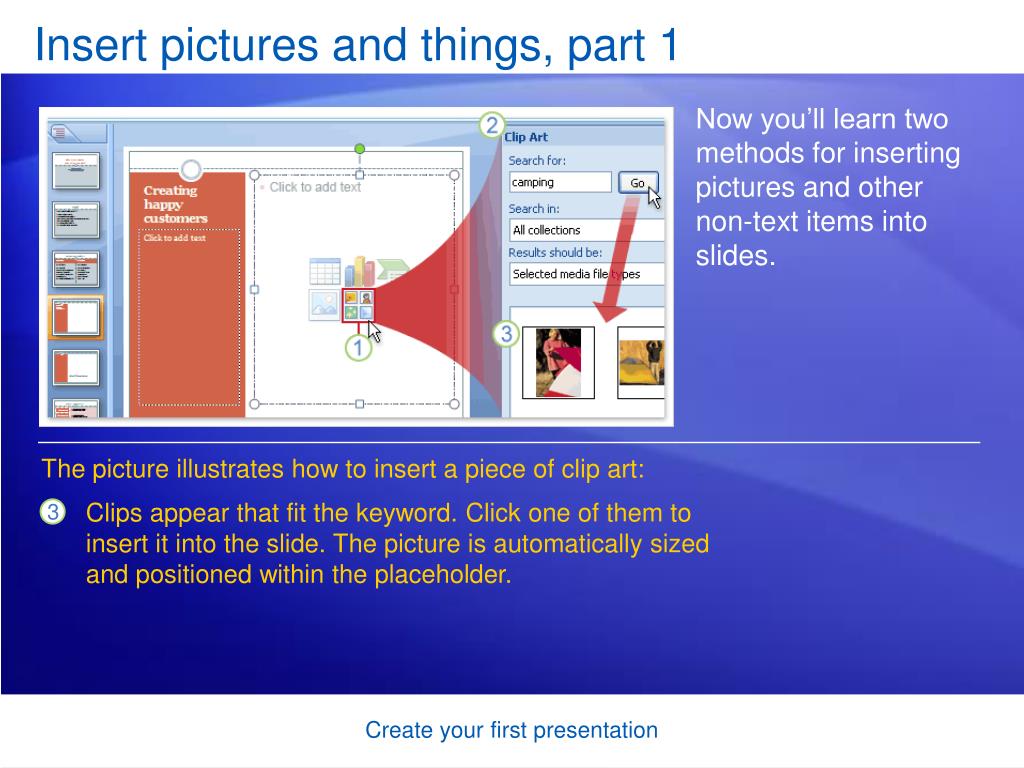
Task: Click the 'Results should be:' label
Action: tap(555, 253)
